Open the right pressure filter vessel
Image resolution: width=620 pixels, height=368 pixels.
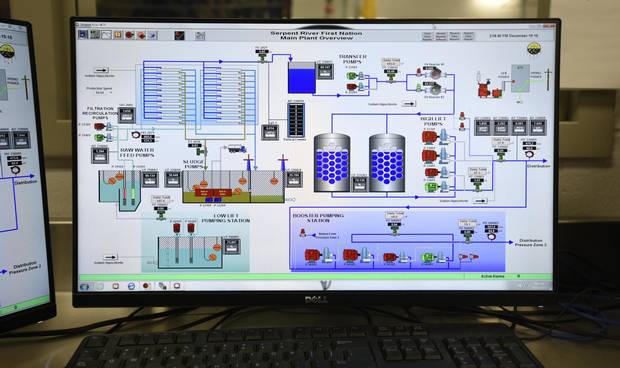[387, 163]
